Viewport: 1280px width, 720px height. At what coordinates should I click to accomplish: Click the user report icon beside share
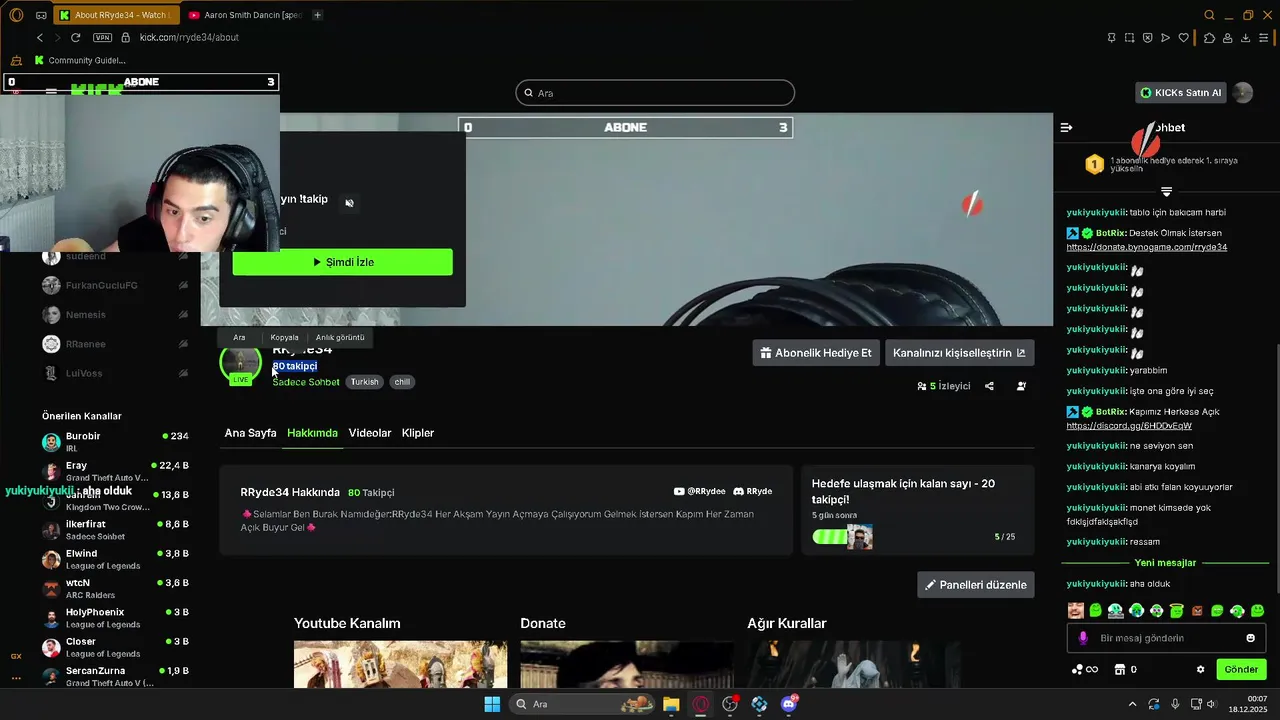[1021, 386]
